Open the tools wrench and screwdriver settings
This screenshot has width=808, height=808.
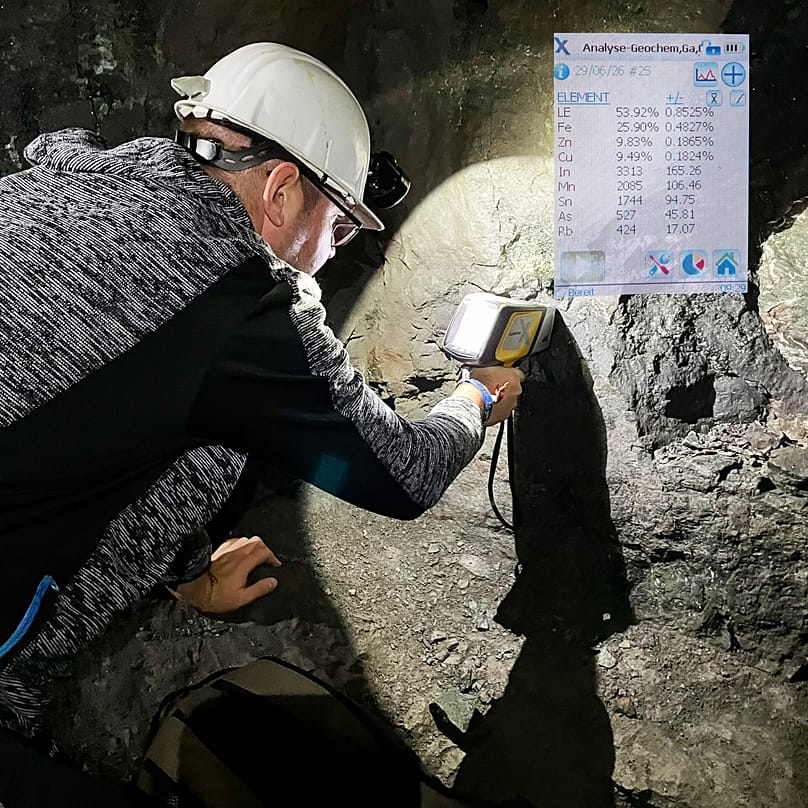(660, 264)
